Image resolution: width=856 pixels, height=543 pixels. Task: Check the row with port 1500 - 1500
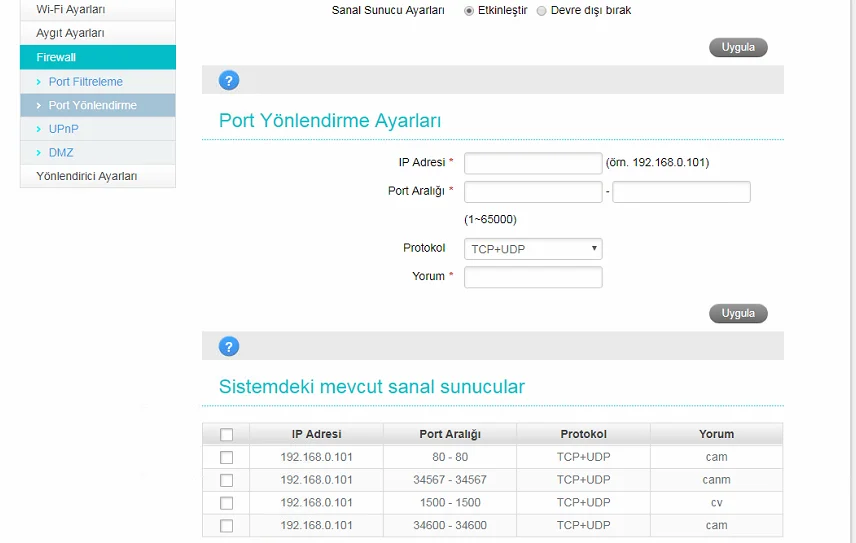[226, 503]
